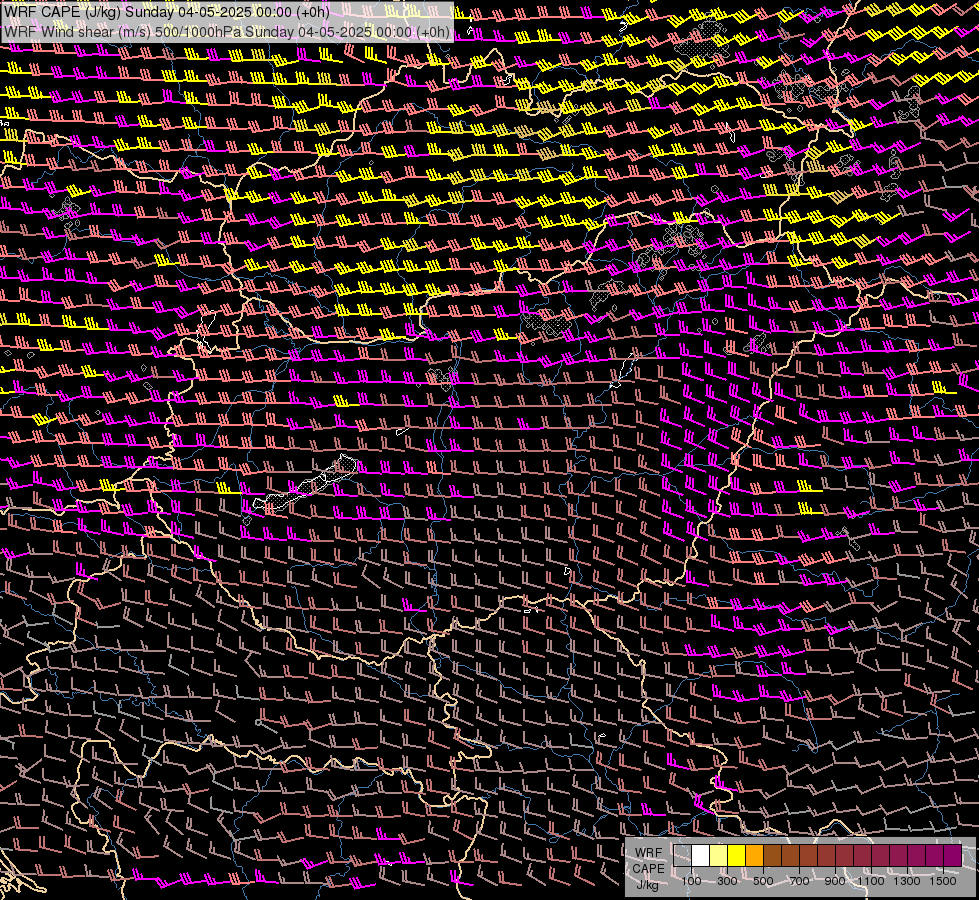Click the legend value 900

835,881
